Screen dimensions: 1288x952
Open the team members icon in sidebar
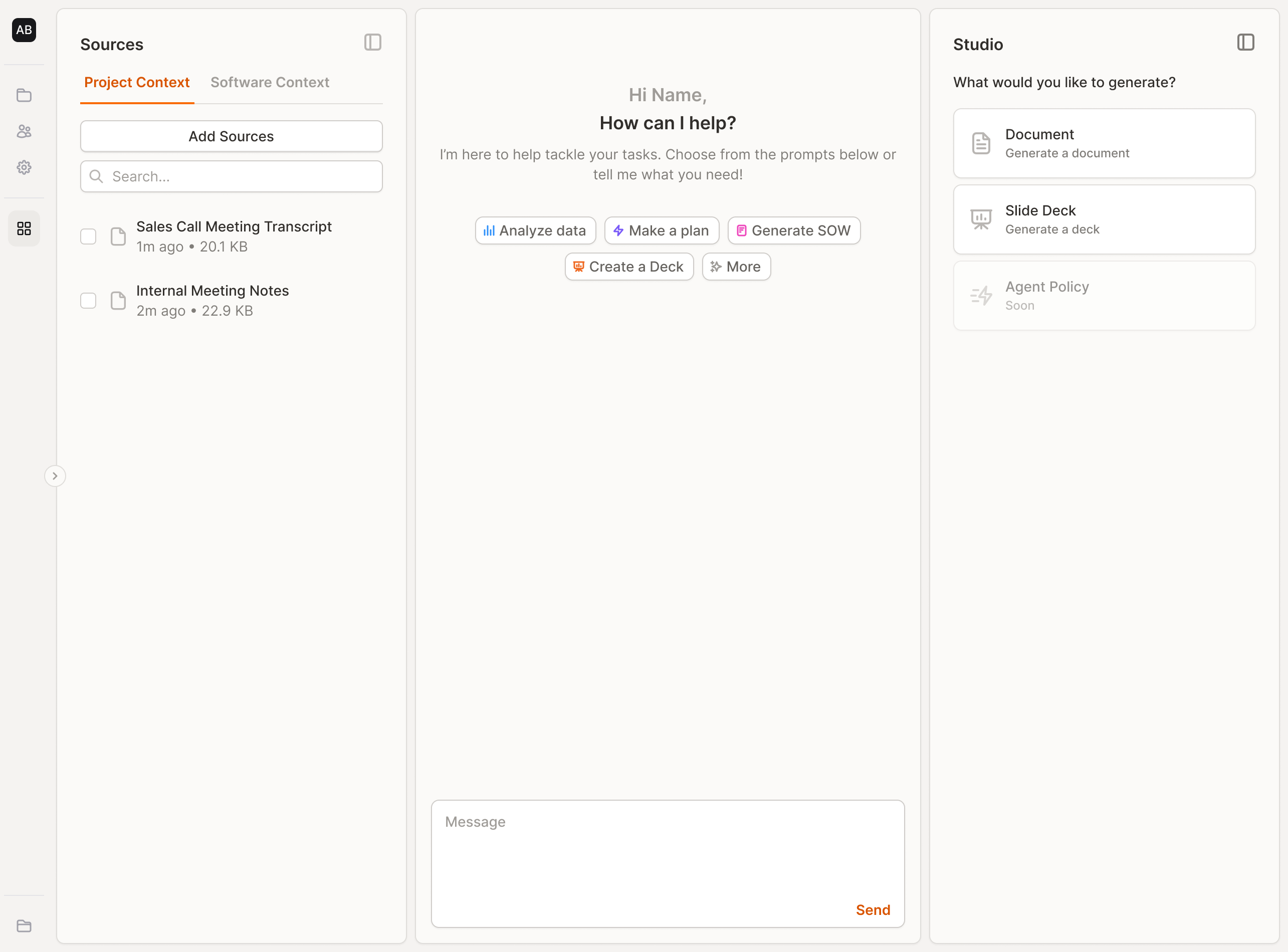pos(24,131)
